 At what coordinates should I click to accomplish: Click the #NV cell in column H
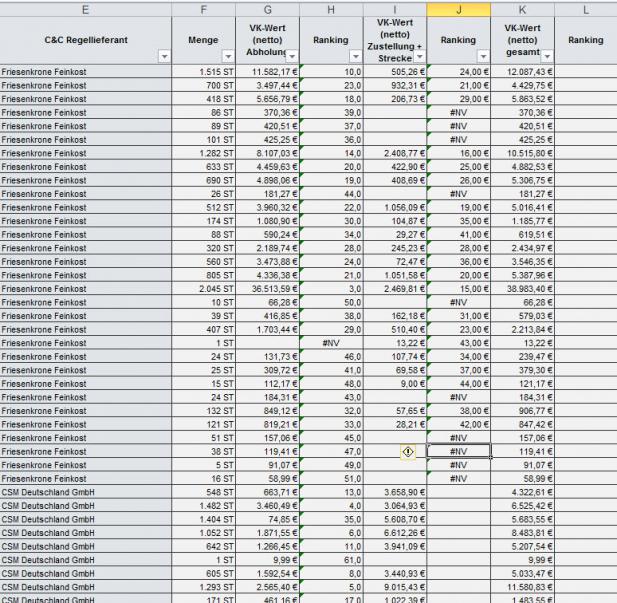pyautogui.click(x=331, y=343)
